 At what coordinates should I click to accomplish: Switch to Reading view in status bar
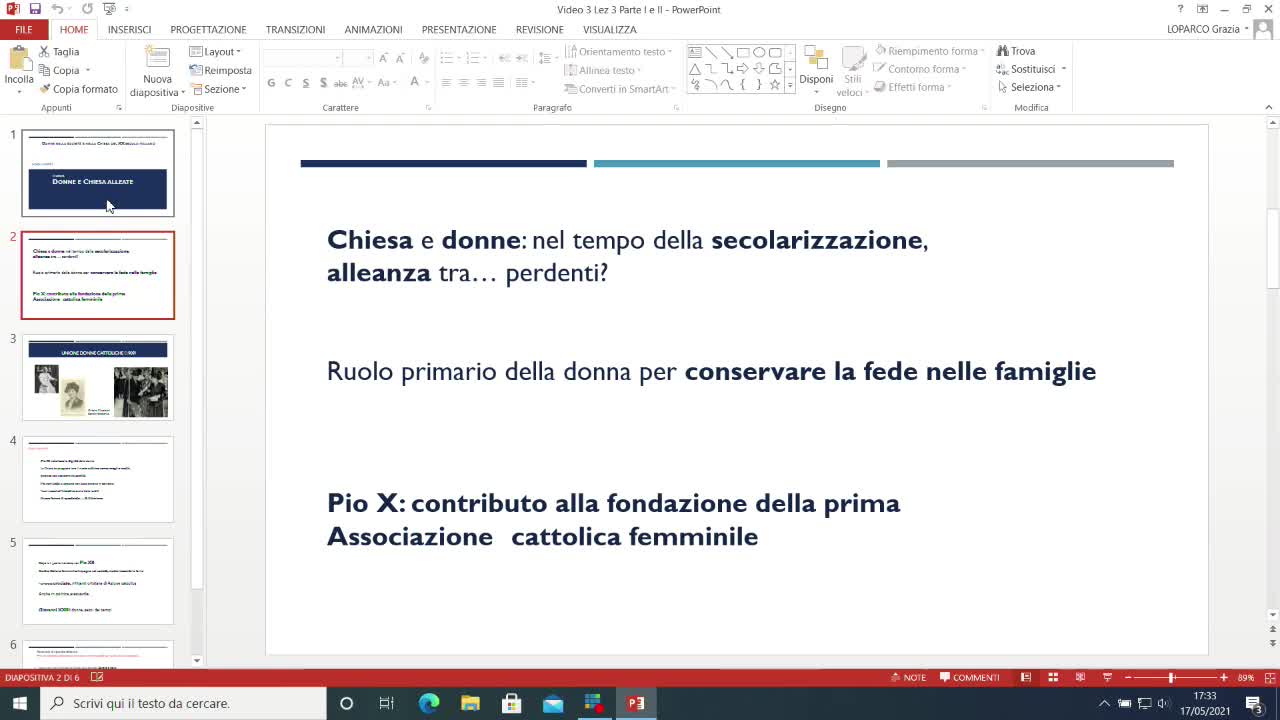[x=1080, y=677]
